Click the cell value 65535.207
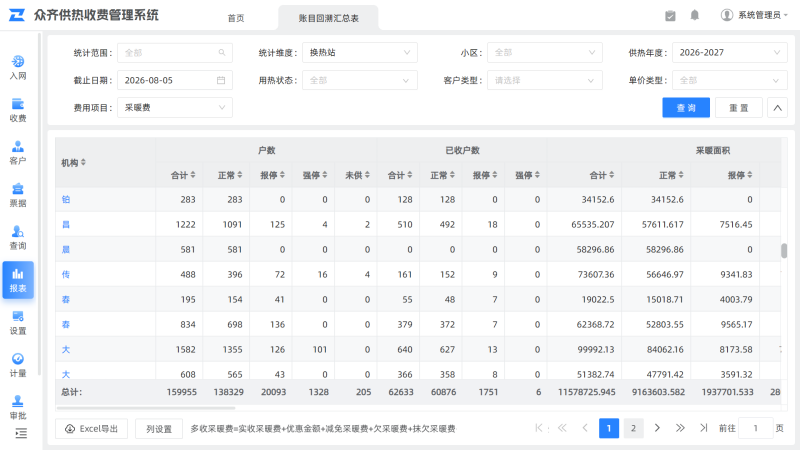 click(592, 224)
